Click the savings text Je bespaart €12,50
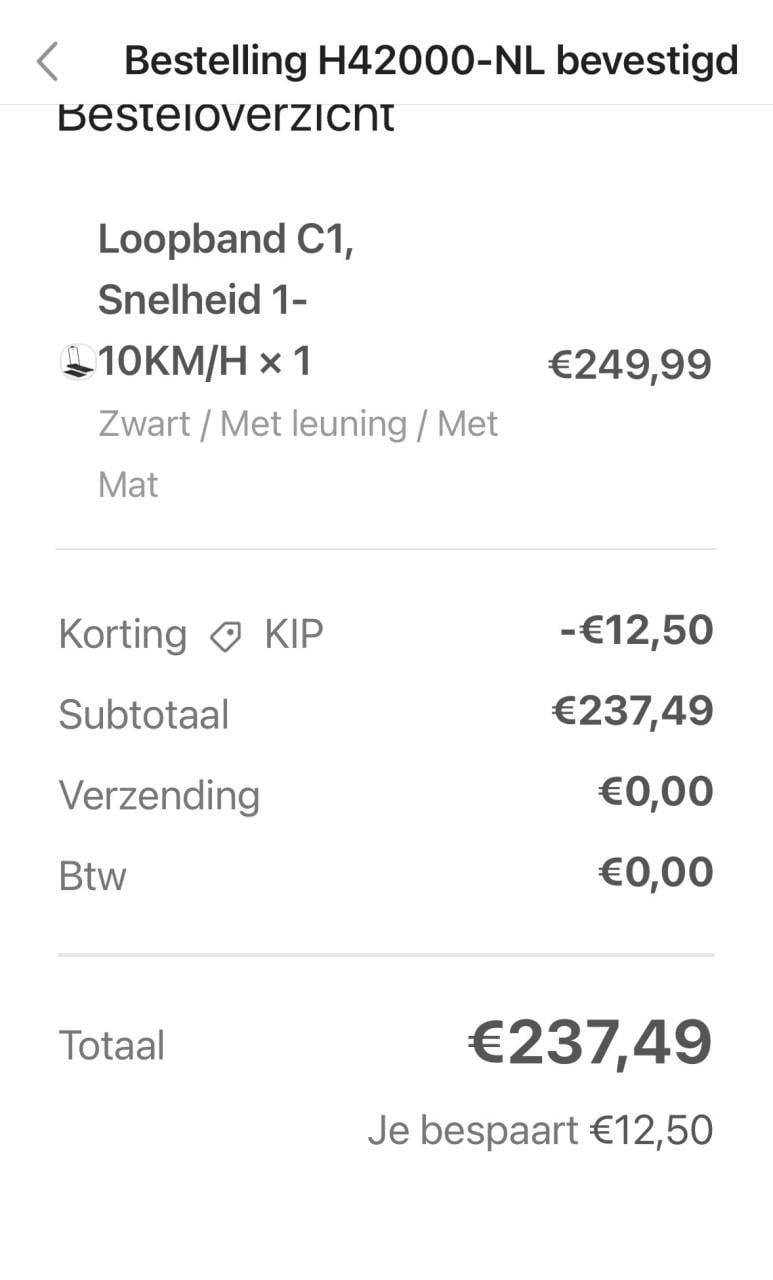The image size is (773, 1280). 541,1129
